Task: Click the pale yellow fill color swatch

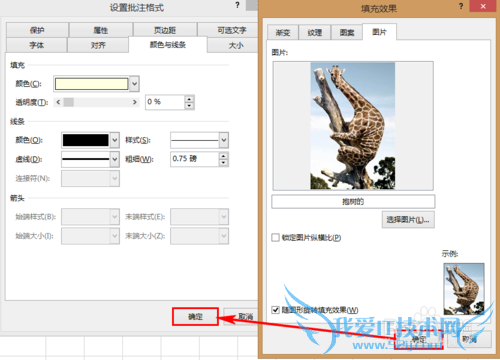Action: (x=92, y=84)
